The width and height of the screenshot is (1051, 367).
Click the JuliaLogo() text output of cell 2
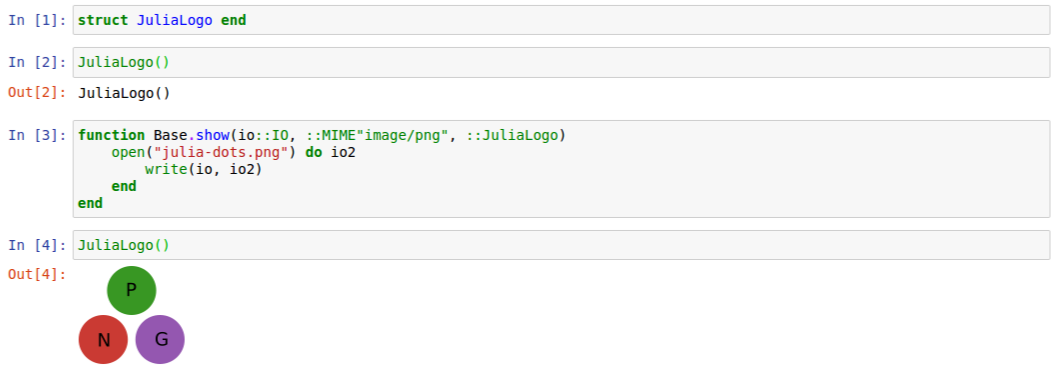coord(124,93)
